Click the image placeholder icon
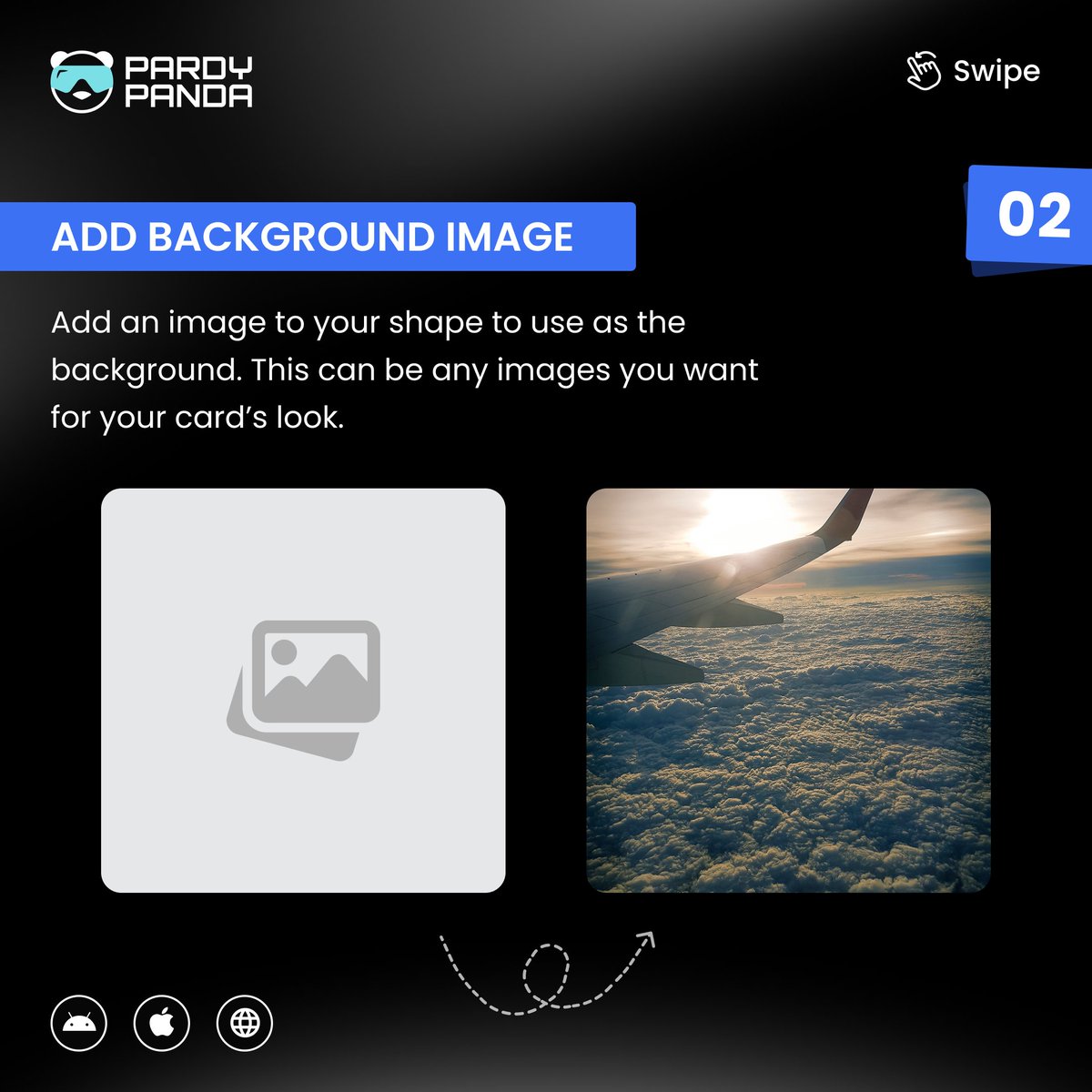This screenshot has width=1092, height=1092. coord(303,689)
